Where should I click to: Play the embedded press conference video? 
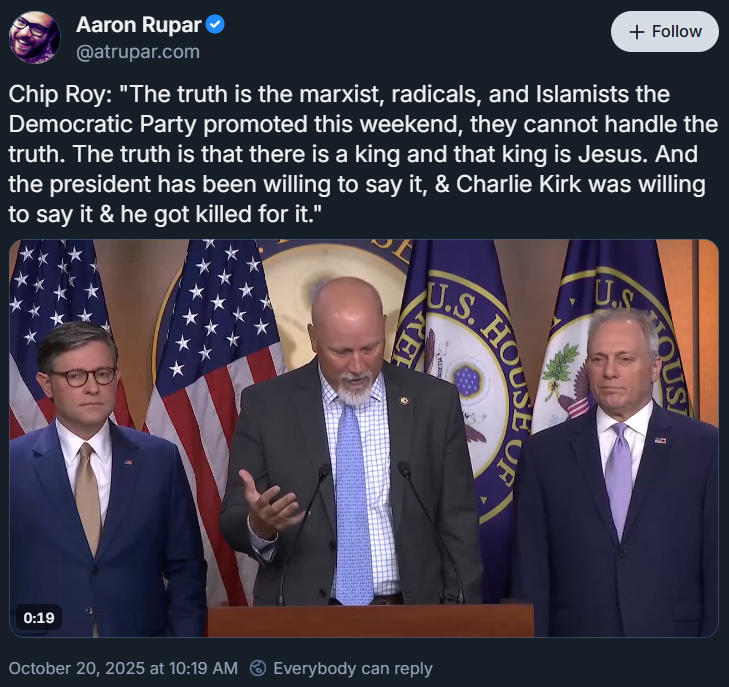364,438
